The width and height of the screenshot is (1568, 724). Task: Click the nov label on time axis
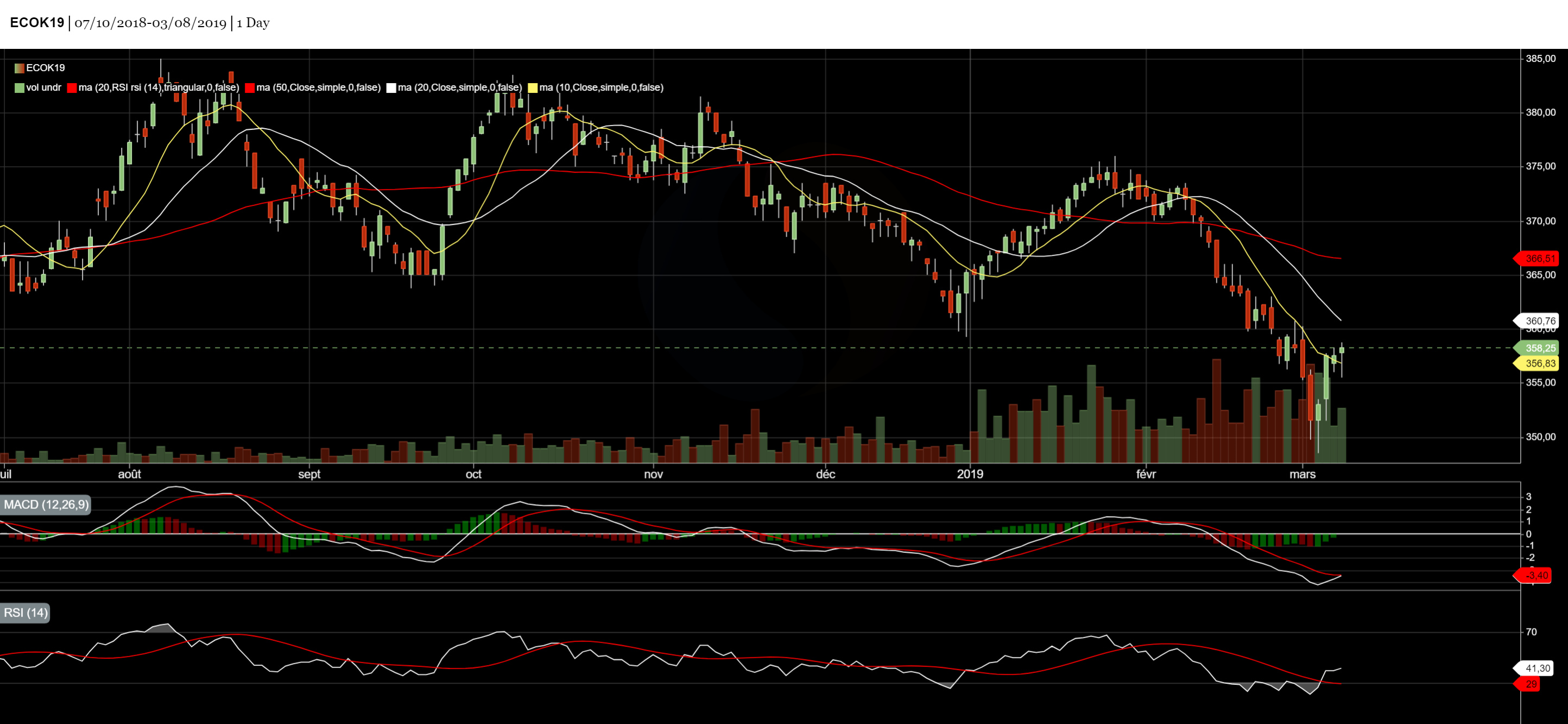[x=654, y=474]
